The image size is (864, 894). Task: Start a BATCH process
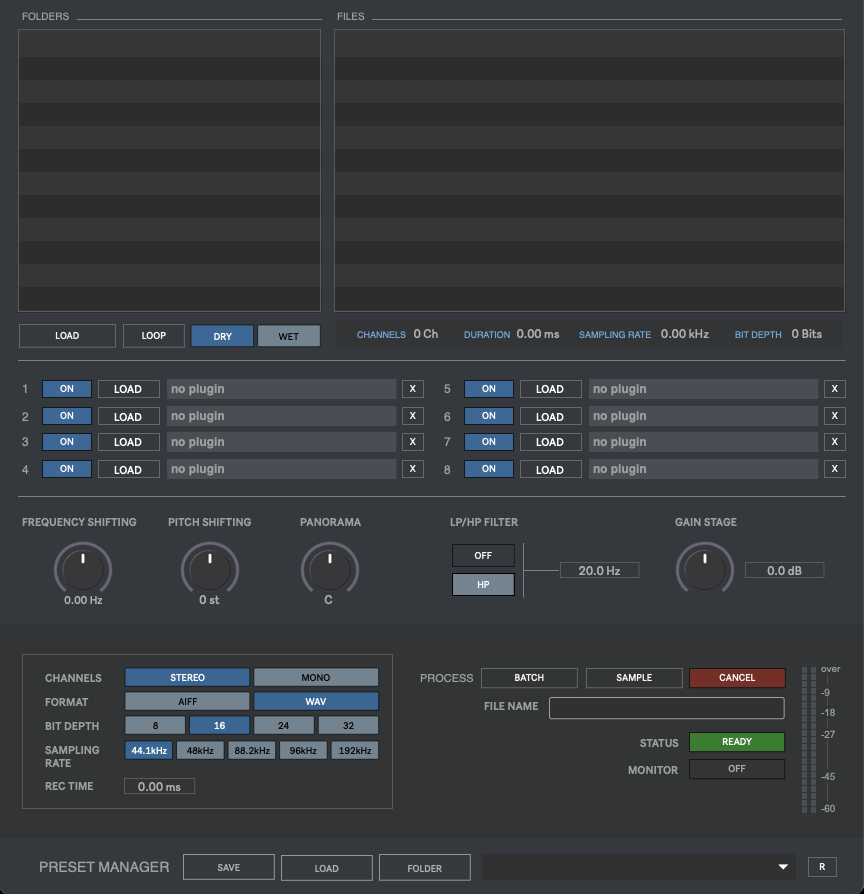click(x=529, y=677)
